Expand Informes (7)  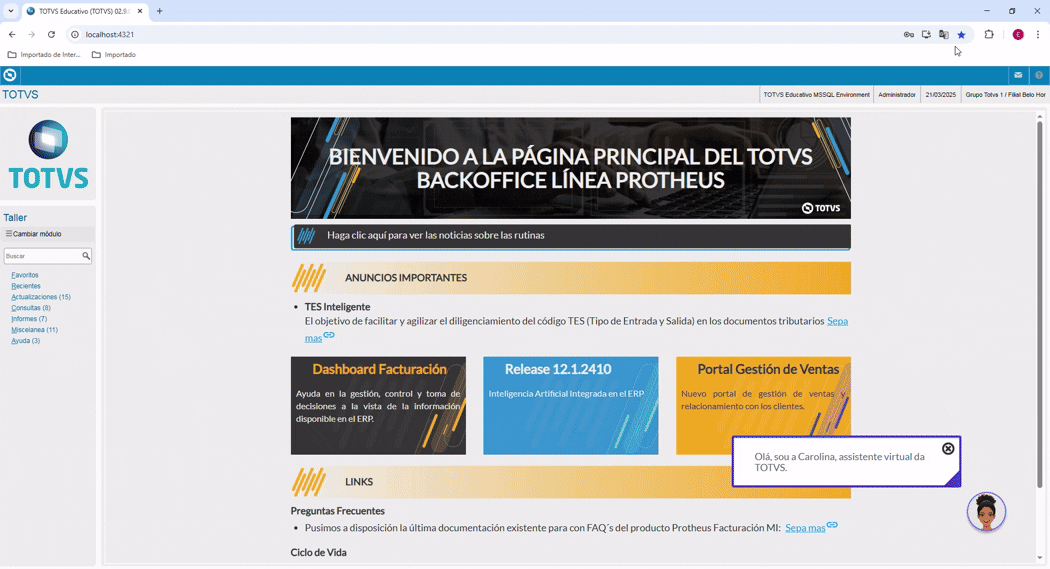point(29,319)
